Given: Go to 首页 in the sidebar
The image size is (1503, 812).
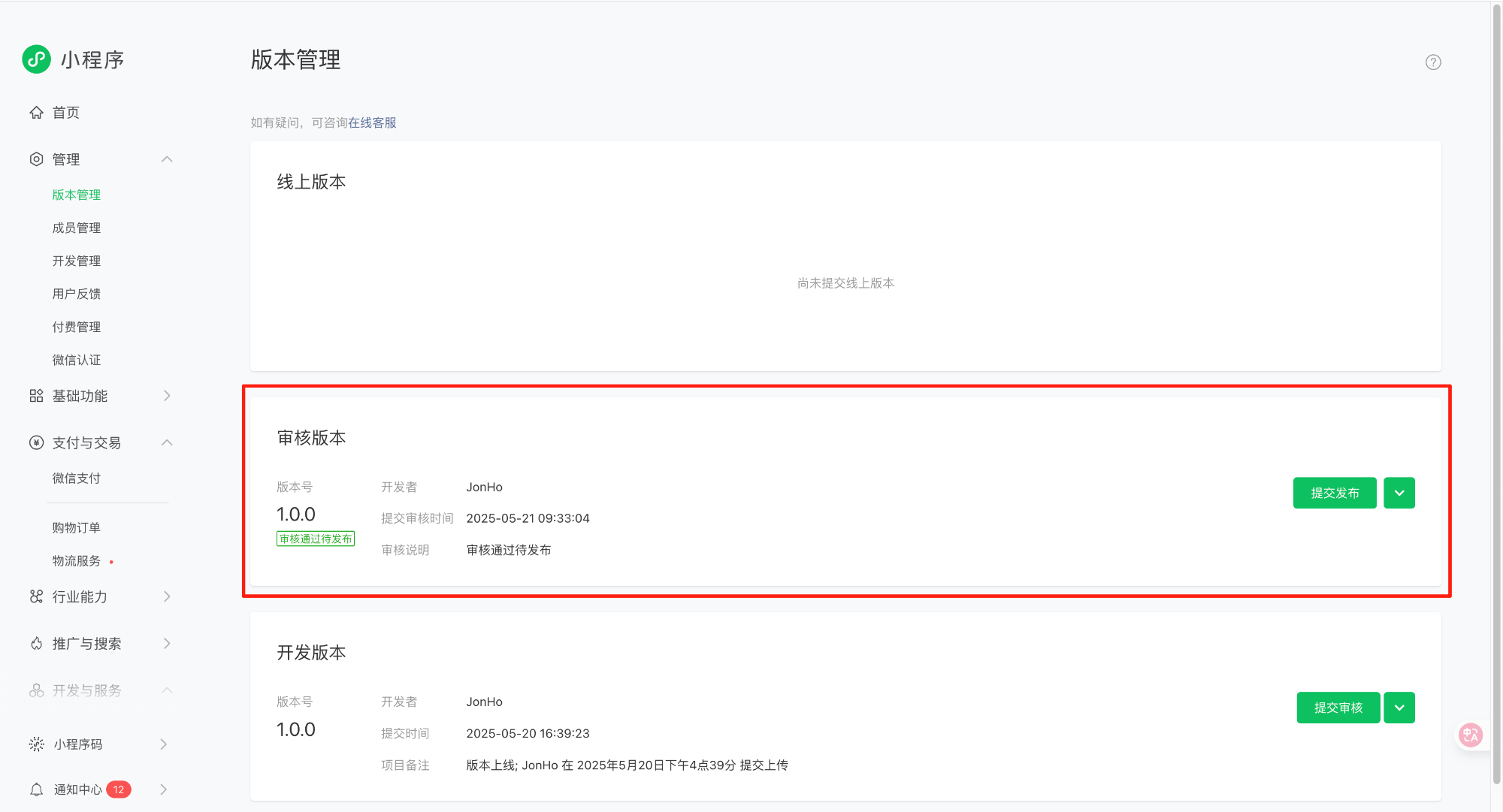Looking at the screenshot, I should coord(66,113).
